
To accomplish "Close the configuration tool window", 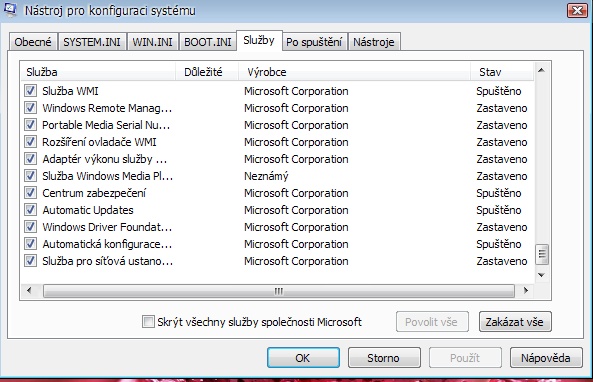I will tap(577, 10).
